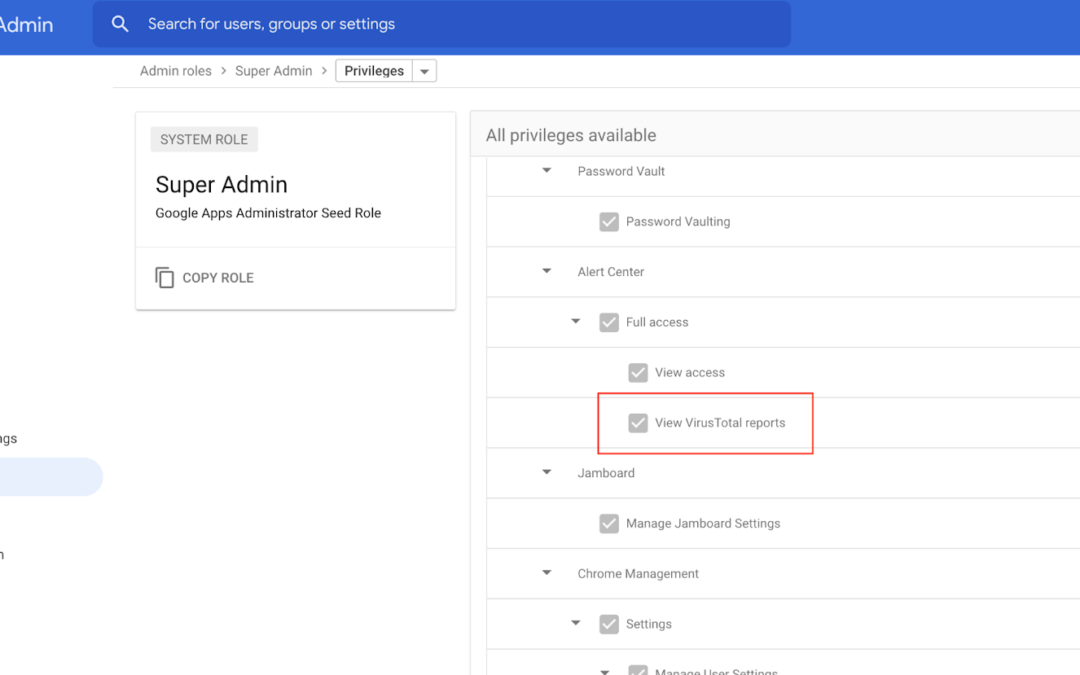Collapse the Password Vault section

pos(546,170)
